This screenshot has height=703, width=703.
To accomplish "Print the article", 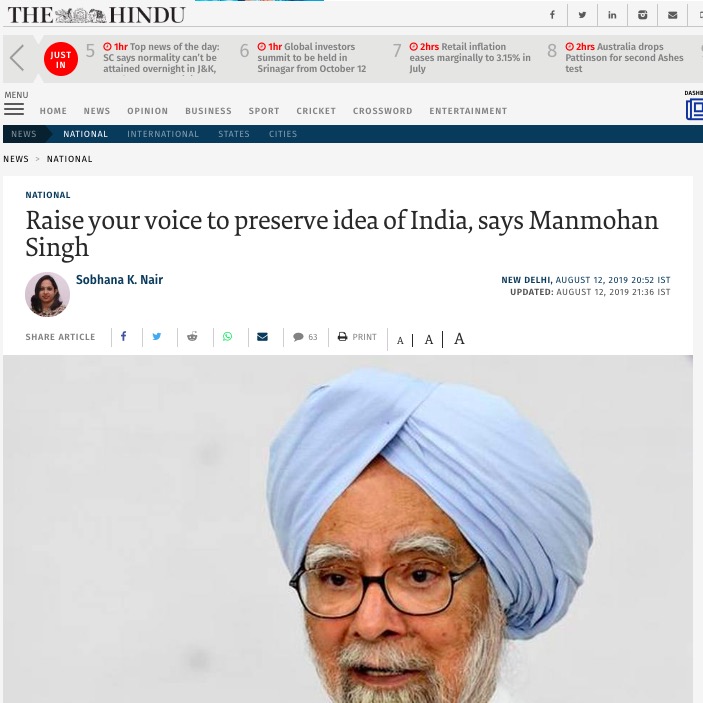I will pos(357,337).
